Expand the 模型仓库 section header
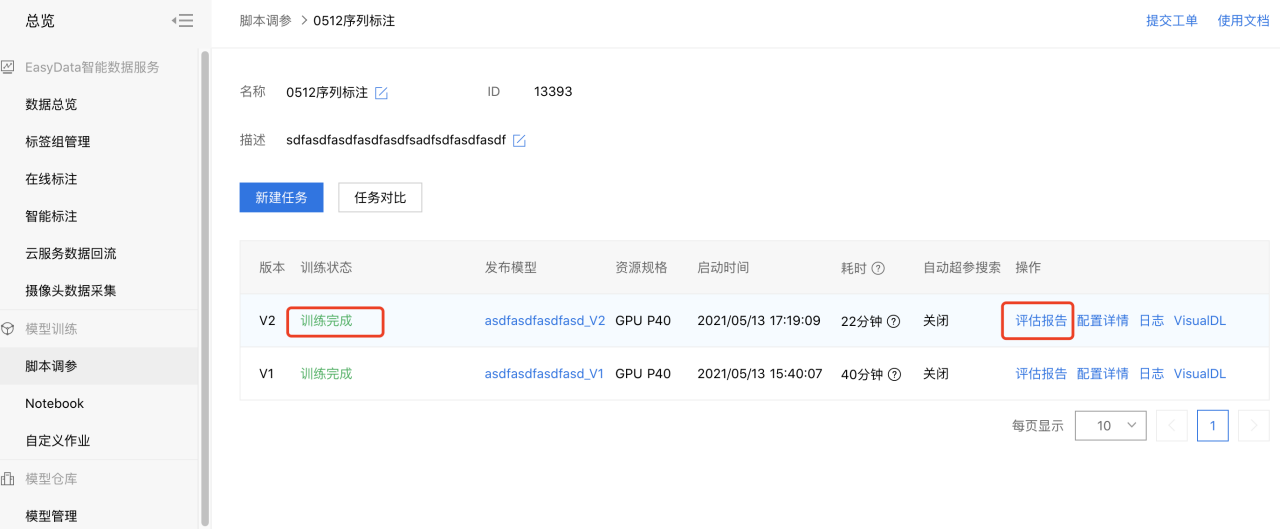 click(x=51, y=479)
